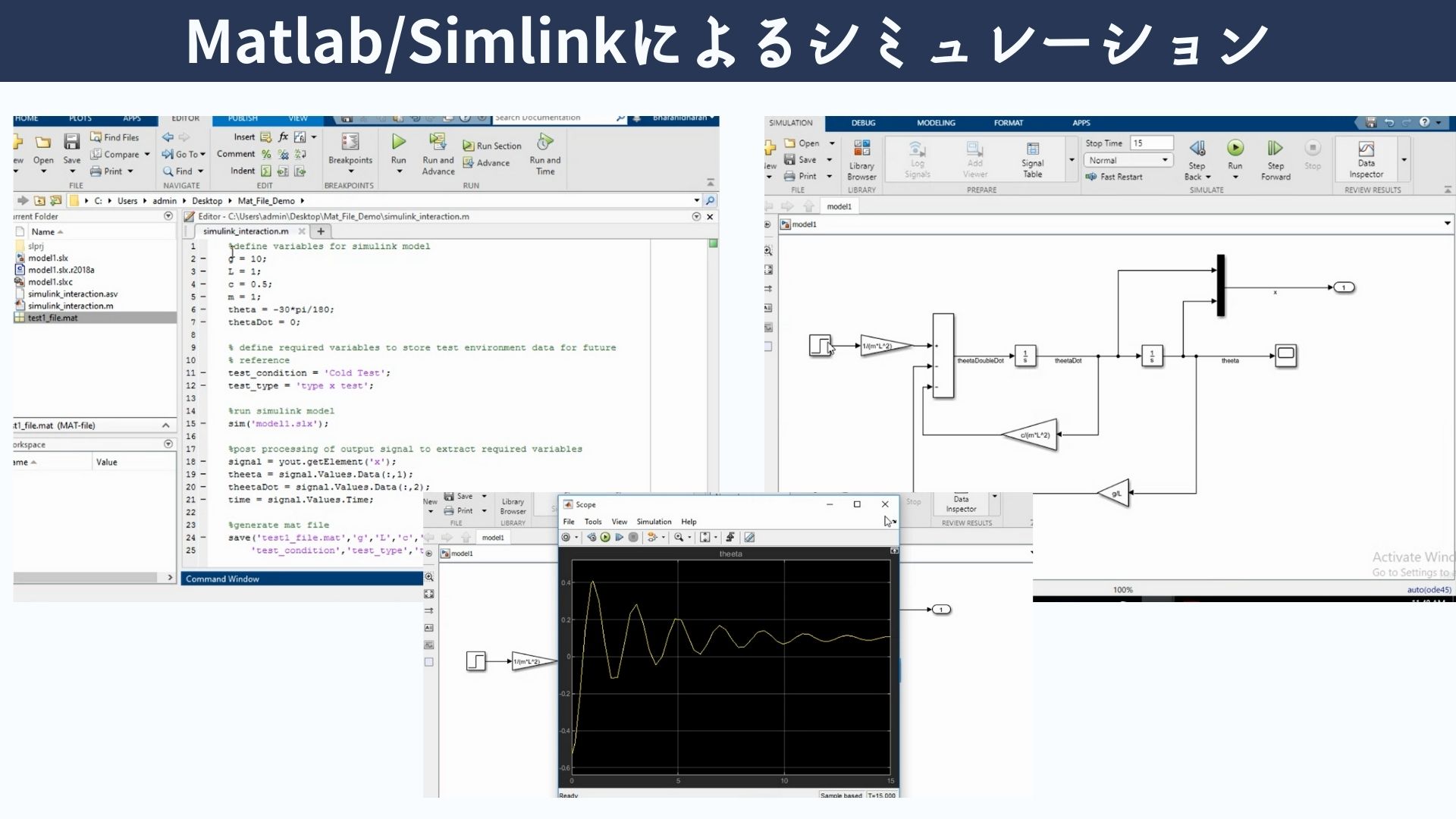Image resolution: width=1456 pixels, height=819 pixels.
Task: Switch to the DEBUG tab in Simulink
Action: click(863, 123)
